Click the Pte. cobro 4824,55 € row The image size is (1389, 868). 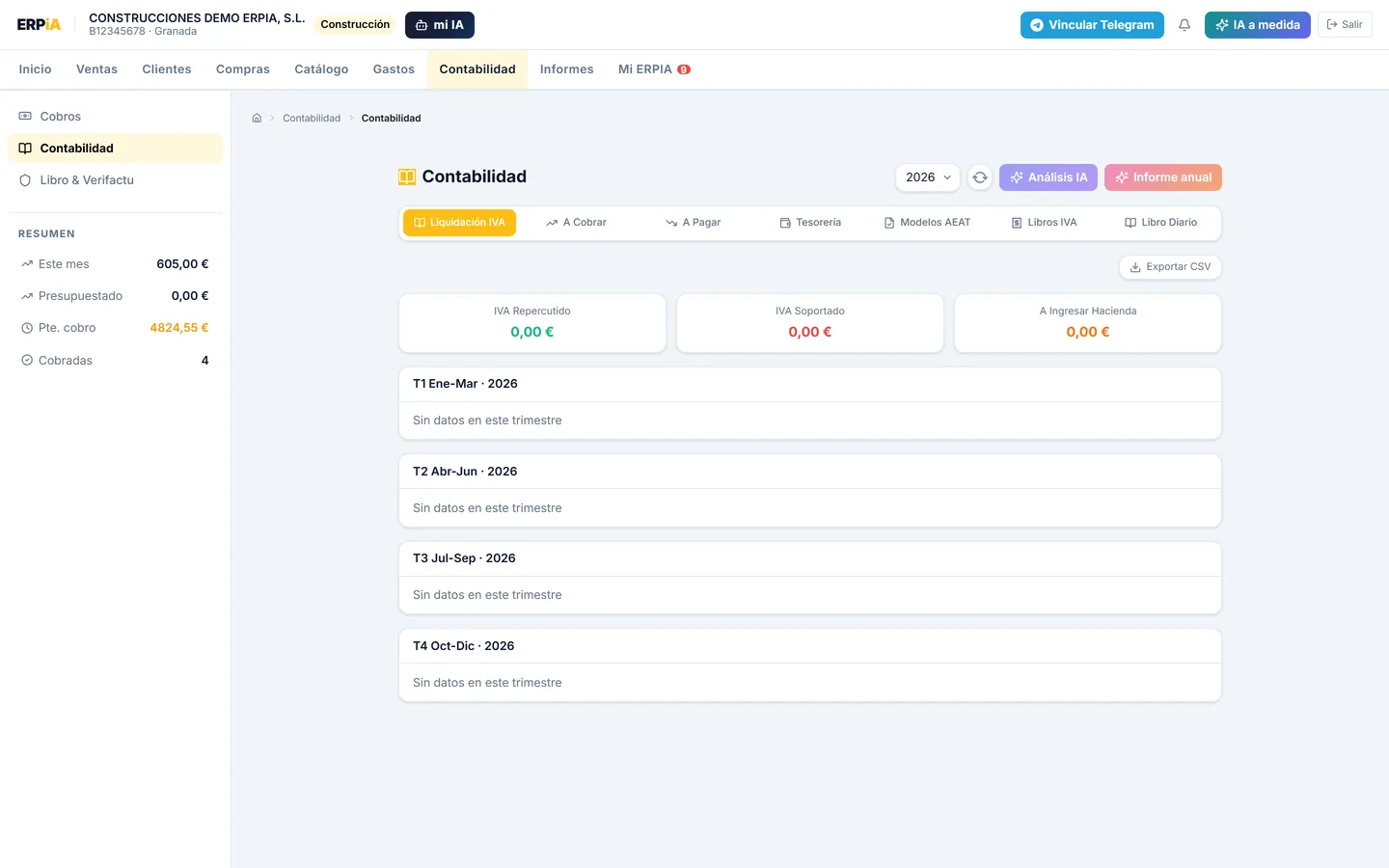click(x=115, y=328)
